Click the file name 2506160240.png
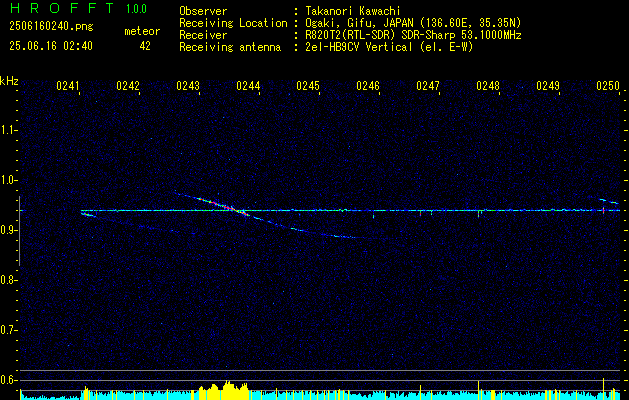Viewport: 629px width, 400px height. 51,27
